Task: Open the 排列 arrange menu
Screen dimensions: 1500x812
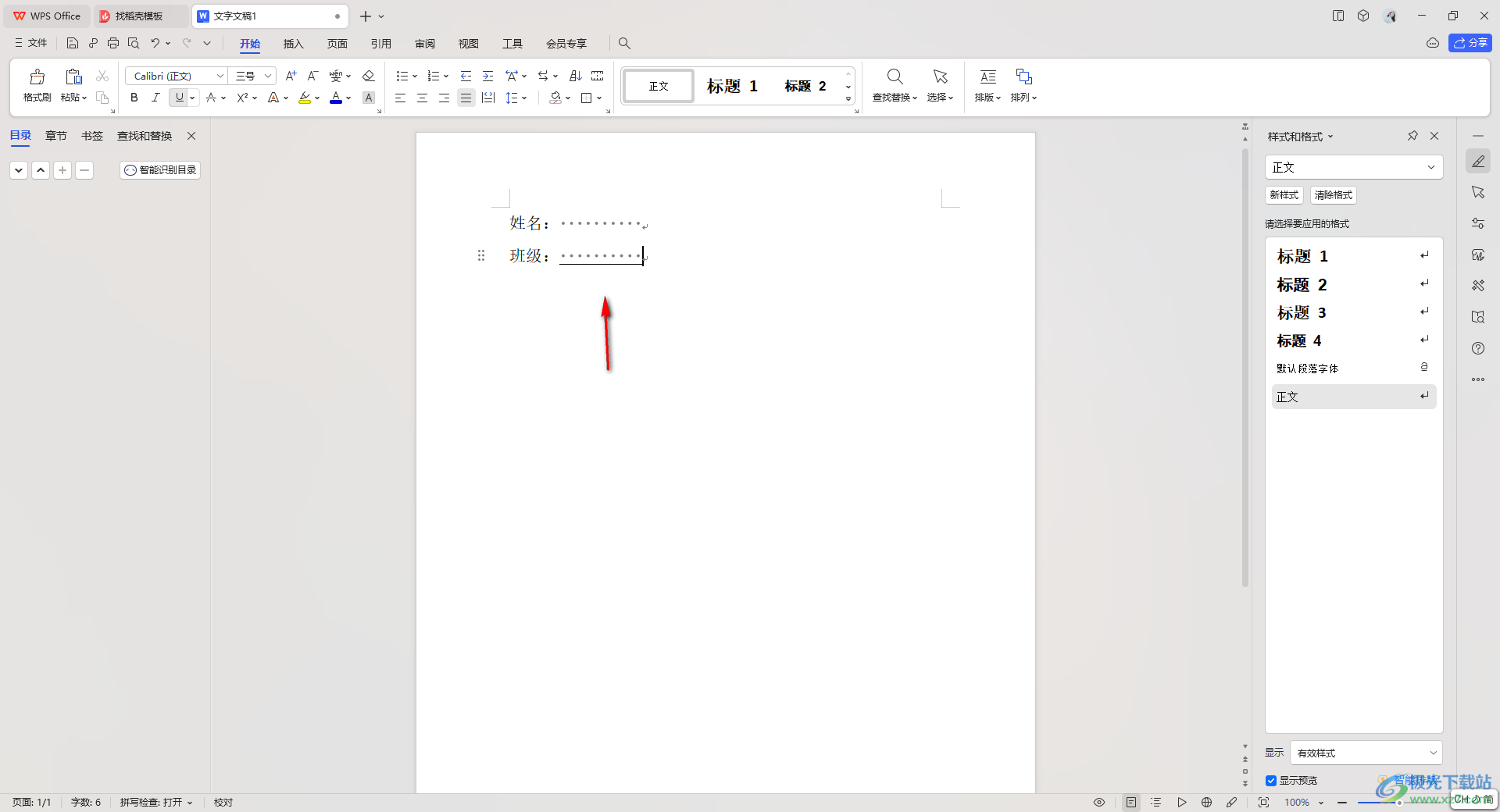Action: tap(1023, 84)
